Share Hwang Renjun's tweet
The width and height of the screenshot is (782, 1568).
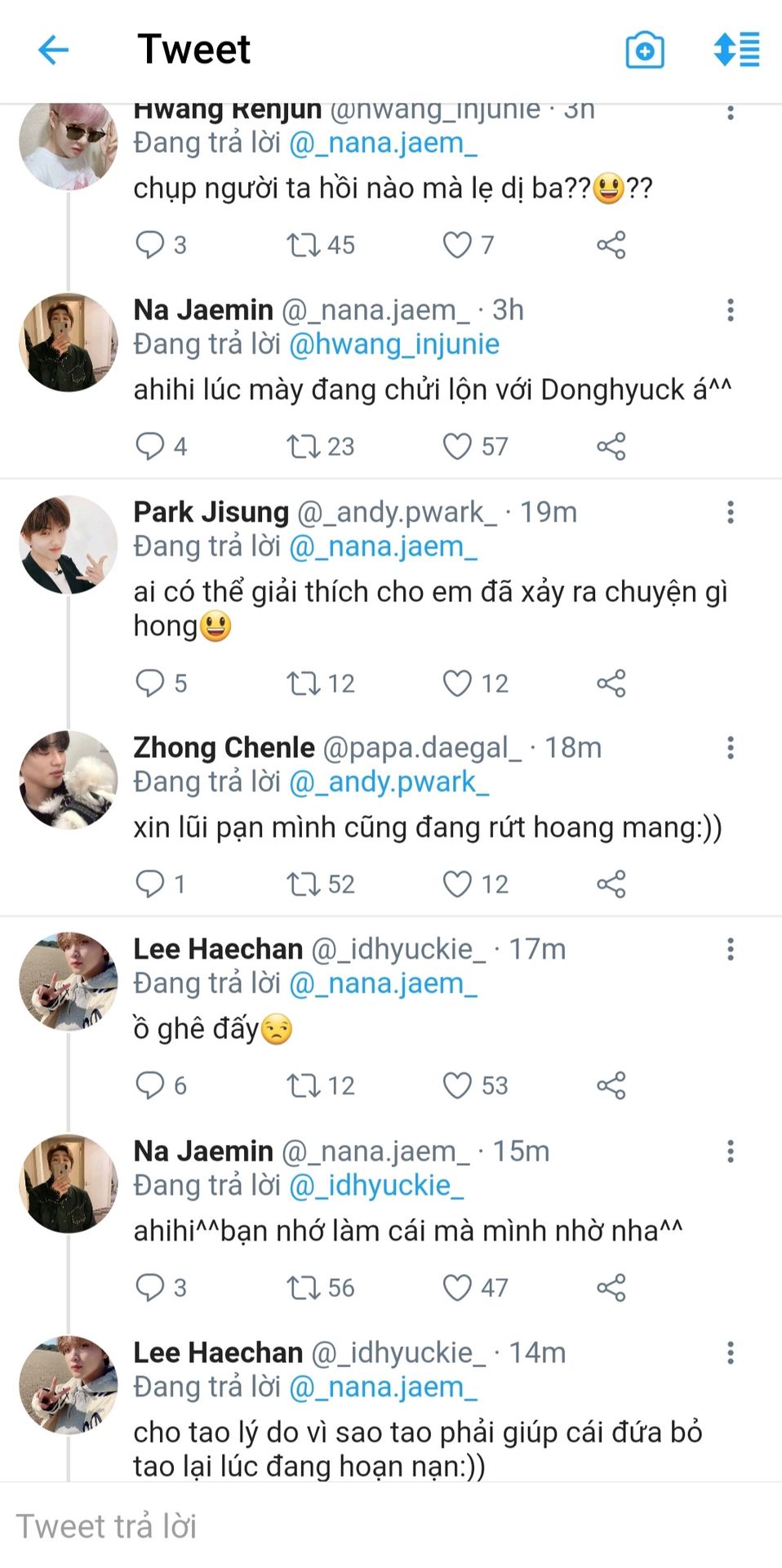[x=611, y=244]
